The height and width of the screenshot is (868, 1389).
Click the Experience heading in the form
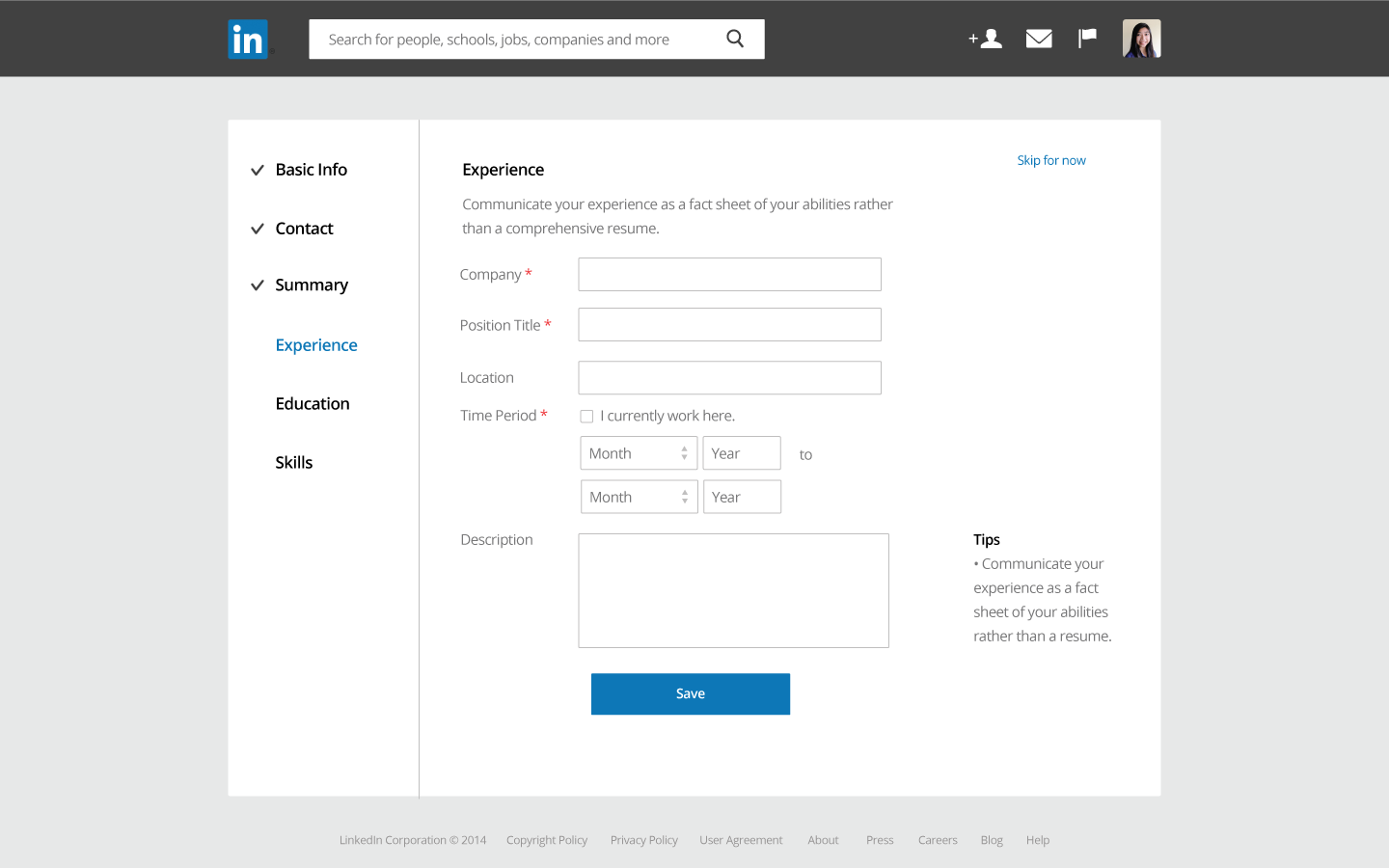504,170
